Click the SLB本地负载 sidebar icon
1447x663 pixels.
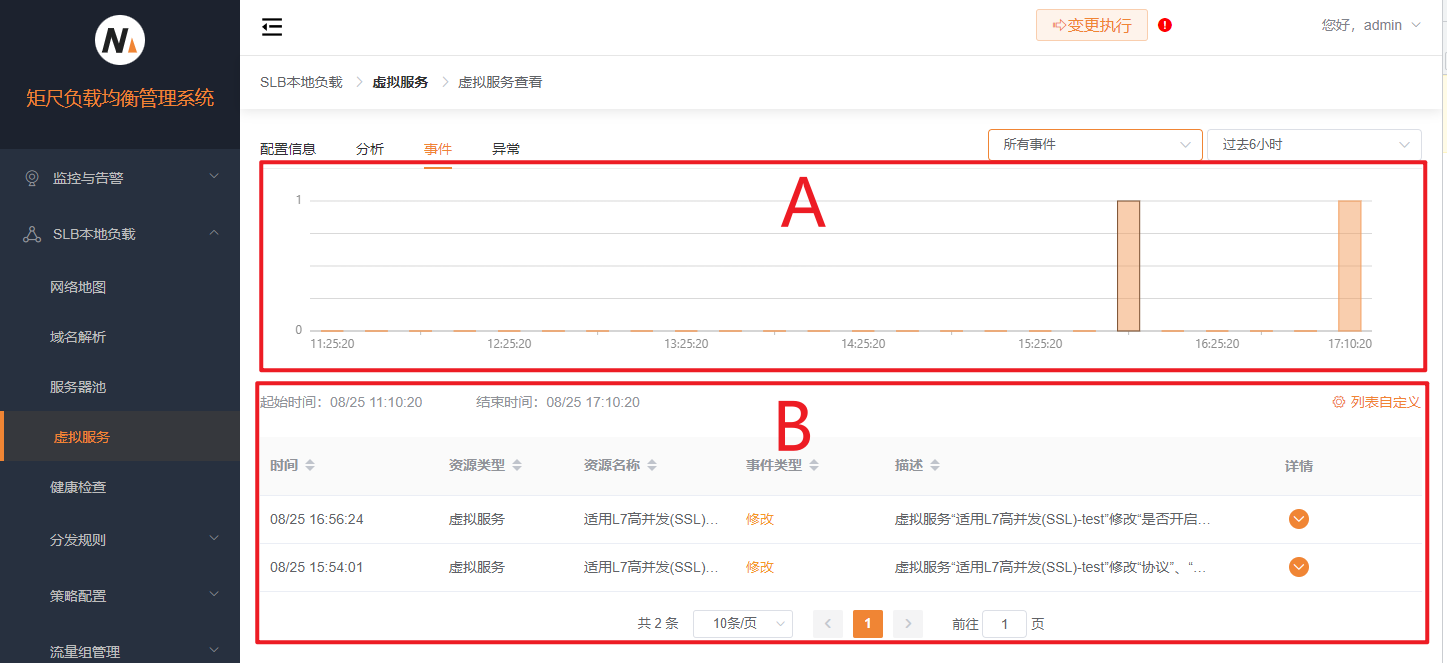pos(31,233)
